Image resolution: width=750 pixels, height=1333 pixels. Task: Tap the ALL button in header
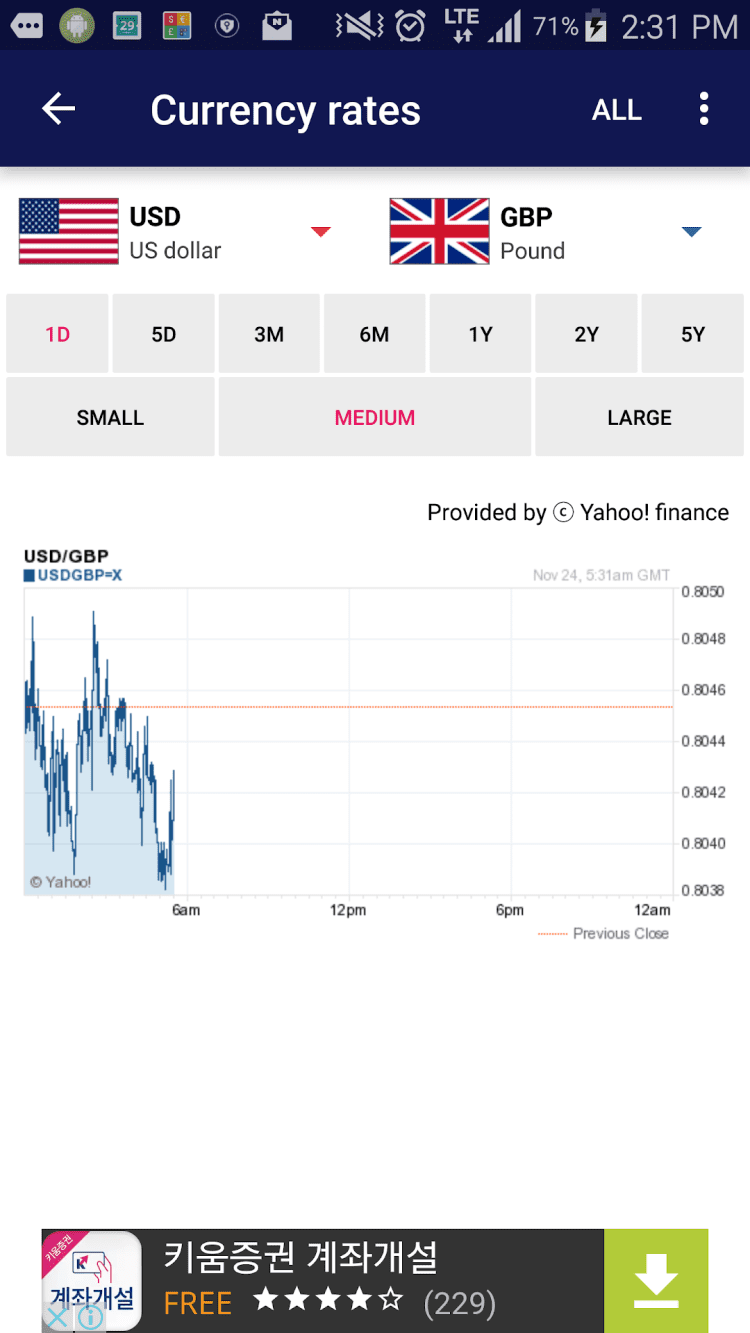pos(616,110)
